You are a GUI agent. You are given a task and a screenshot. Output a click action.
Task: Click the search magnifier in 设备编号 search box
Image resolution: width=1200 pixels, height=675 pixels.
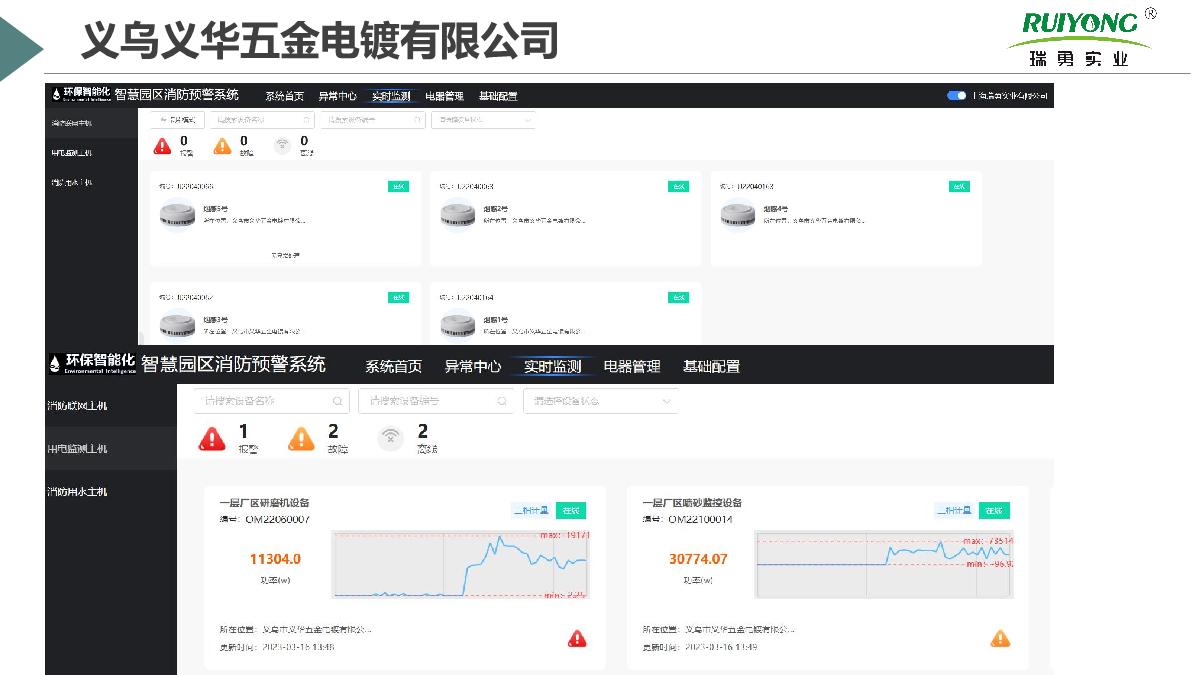point(504,401)
